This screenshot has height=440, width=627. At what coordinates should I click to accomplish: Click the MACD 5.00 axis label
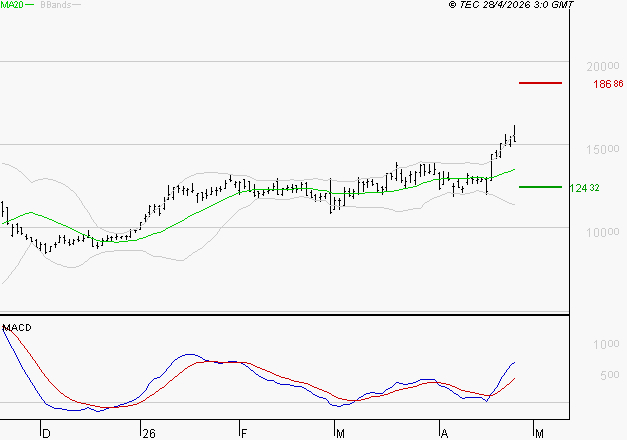pyautogui.click(x=610, y=375)
